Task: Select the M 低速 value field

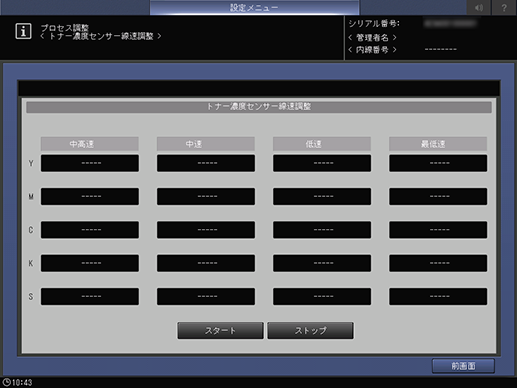Action: (322, 196)
